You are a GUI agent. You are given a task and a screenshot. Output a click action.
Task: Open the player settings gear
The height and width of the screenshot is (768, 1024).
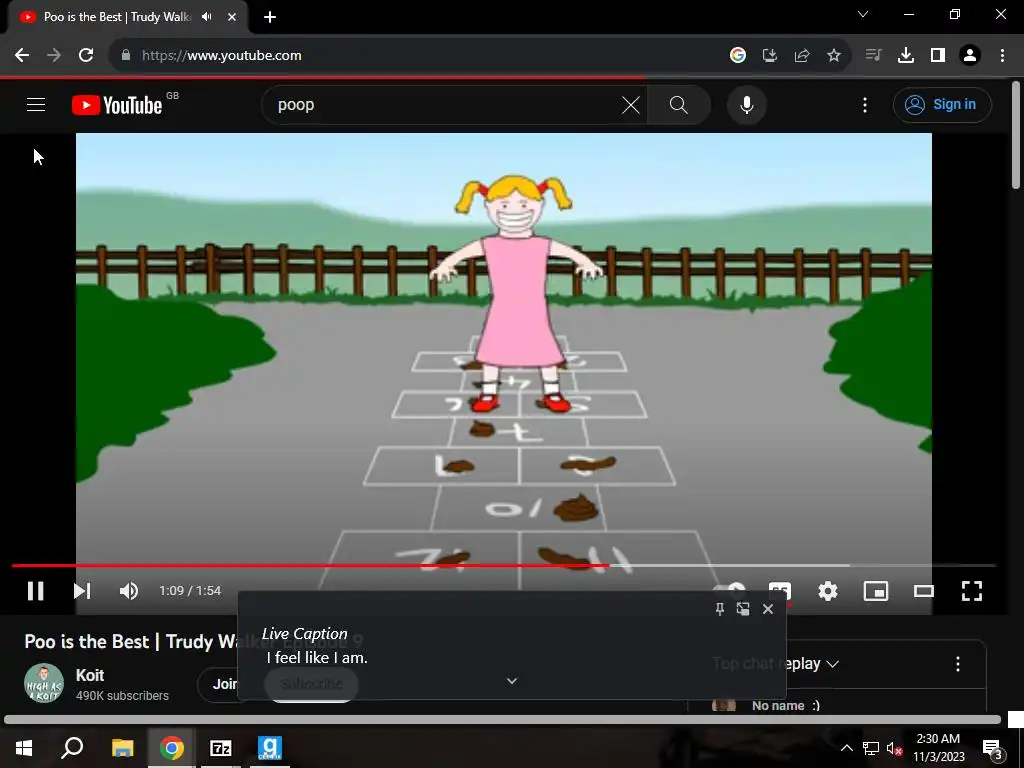[x=827, y=591]
